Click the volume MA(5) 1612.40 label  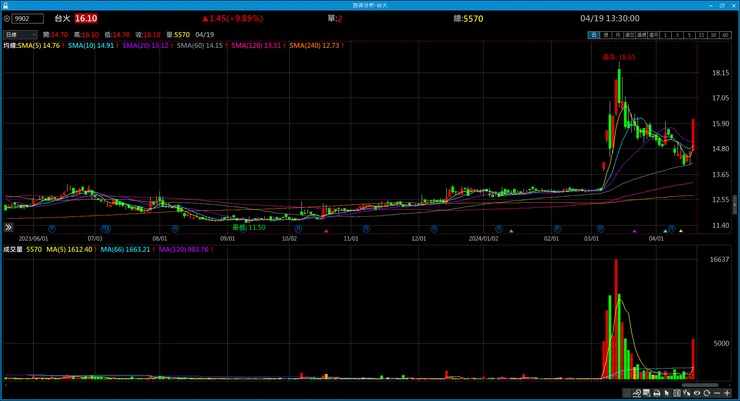point(69,250)
